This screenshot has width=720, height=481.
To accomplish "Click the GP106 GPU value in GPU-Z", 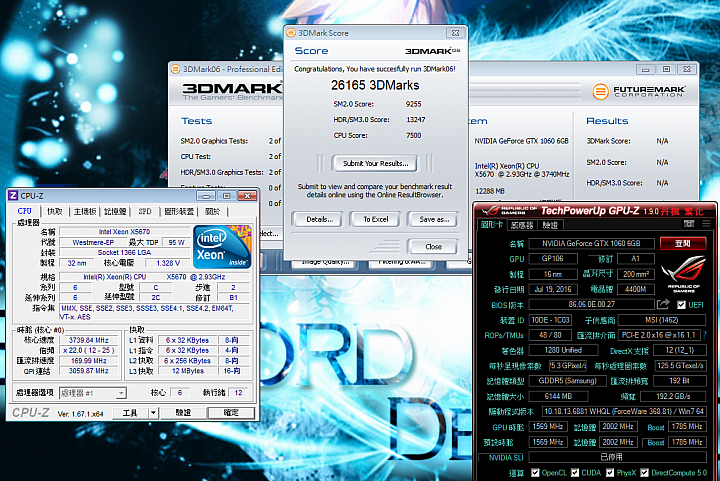I will point(552,259).
